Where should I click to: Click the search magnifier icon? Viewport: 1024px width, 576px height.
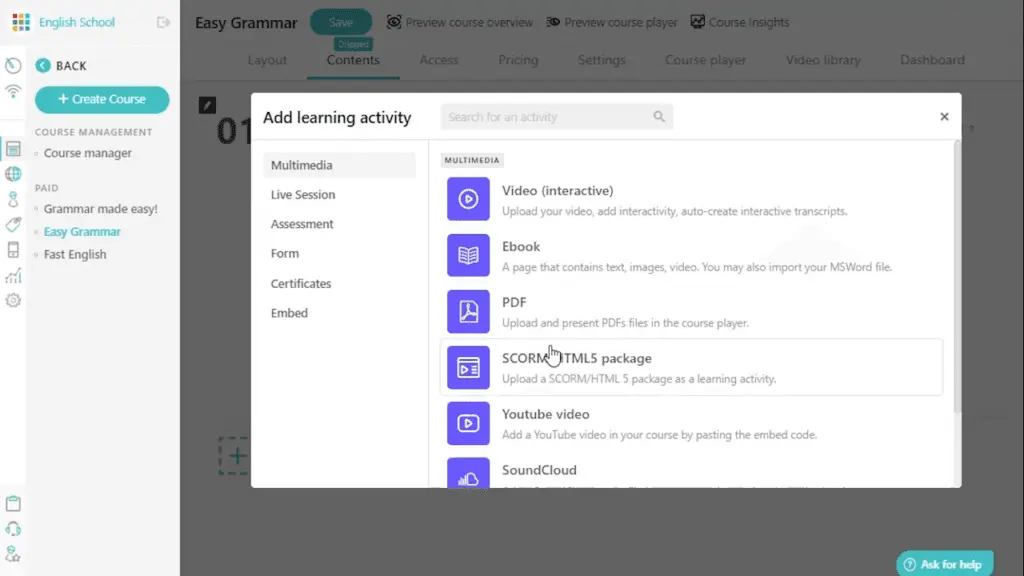[659, 116]
